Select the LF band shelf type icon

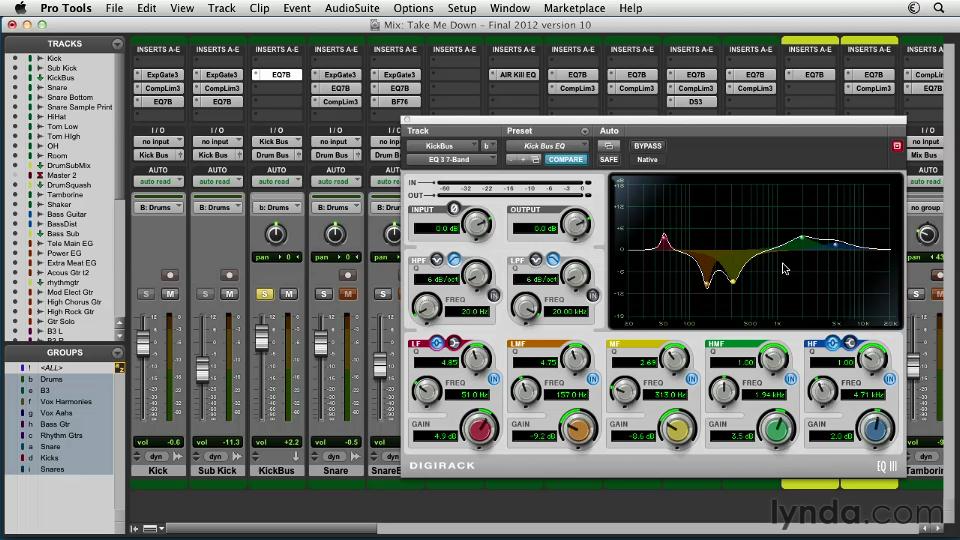[x=454, y=343]
